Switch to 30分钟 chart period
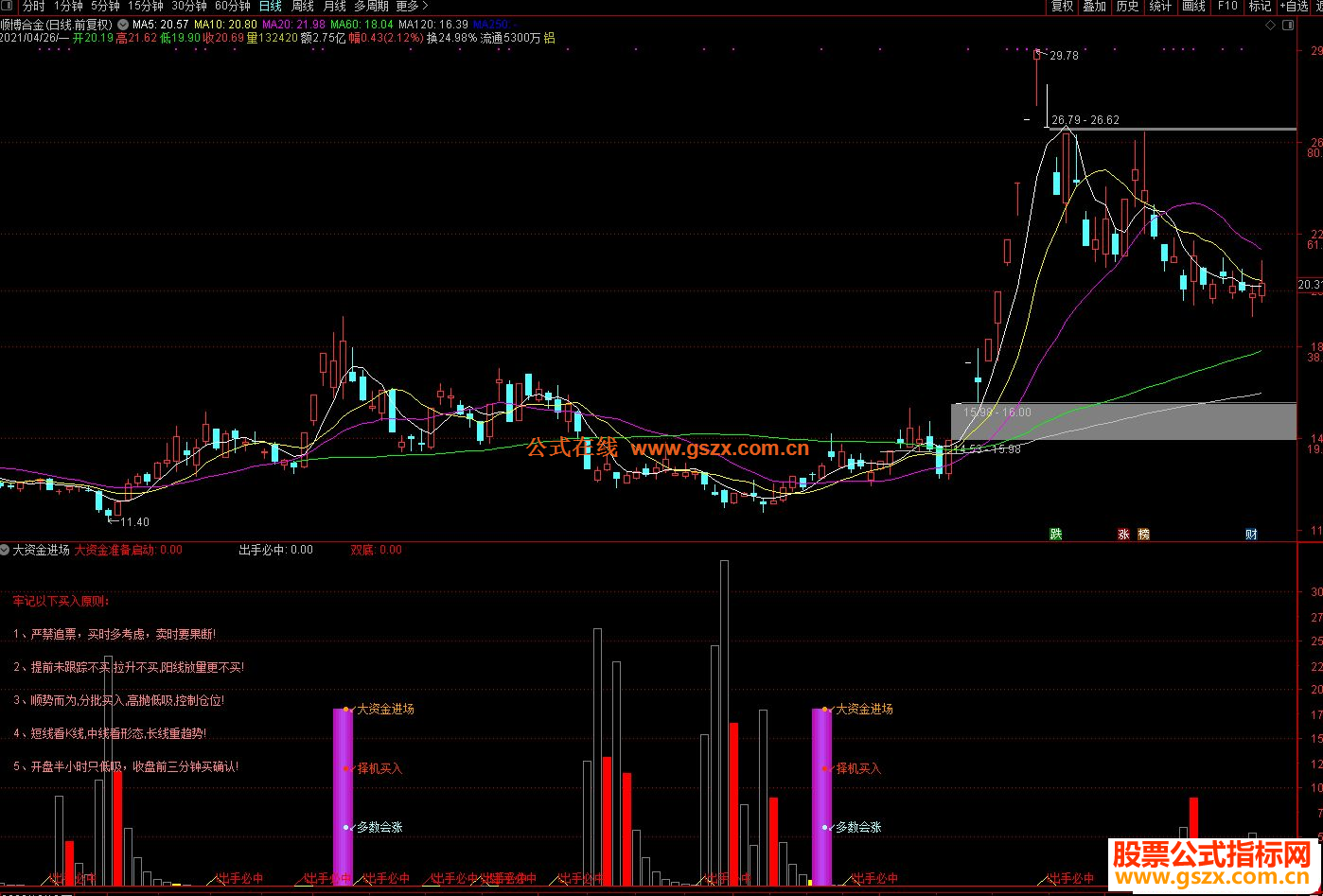Viewport: 1323px width, 896px height. coord(188,6)
